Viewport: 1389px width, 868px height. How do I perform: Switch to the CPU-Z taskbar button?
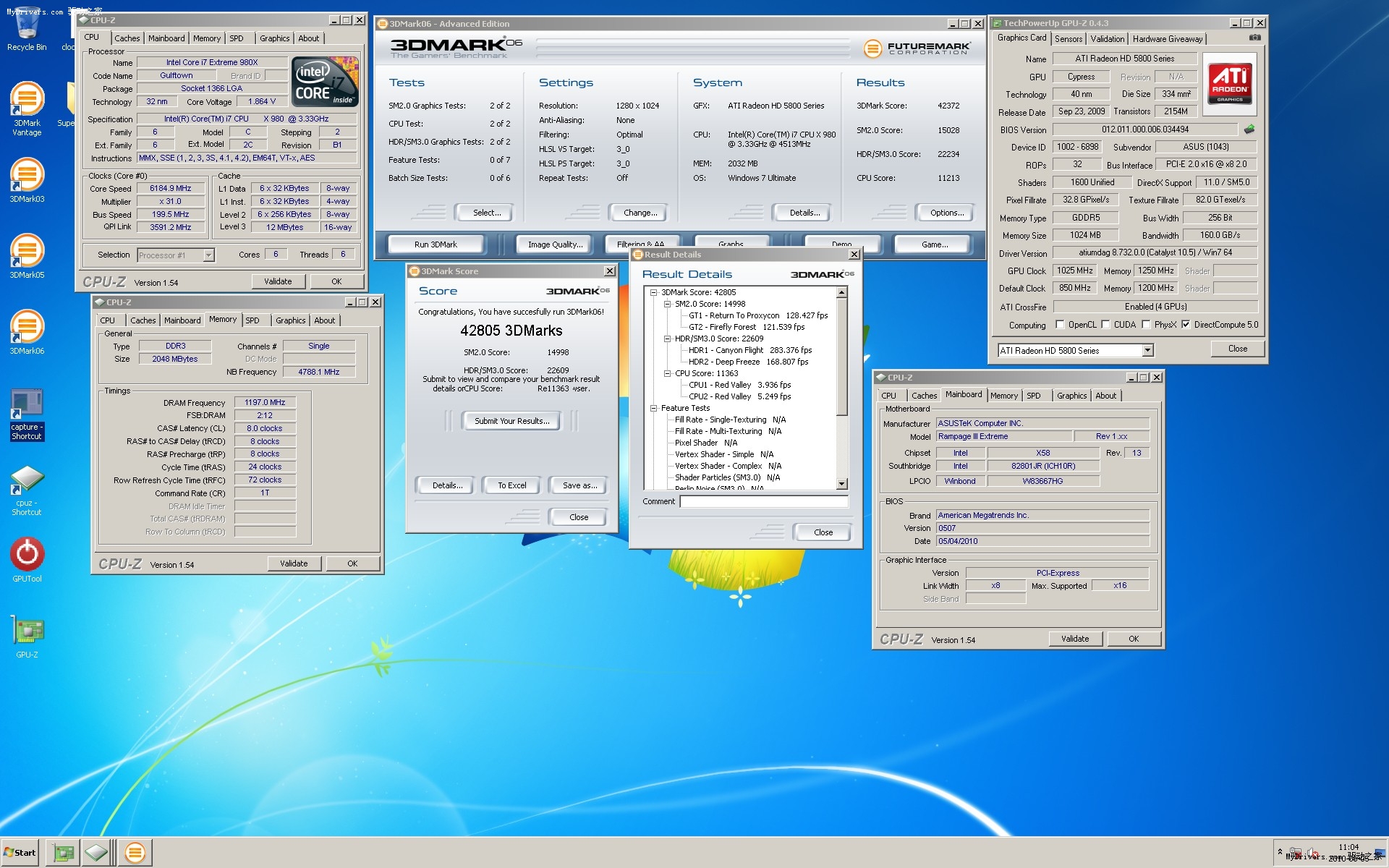96,853
